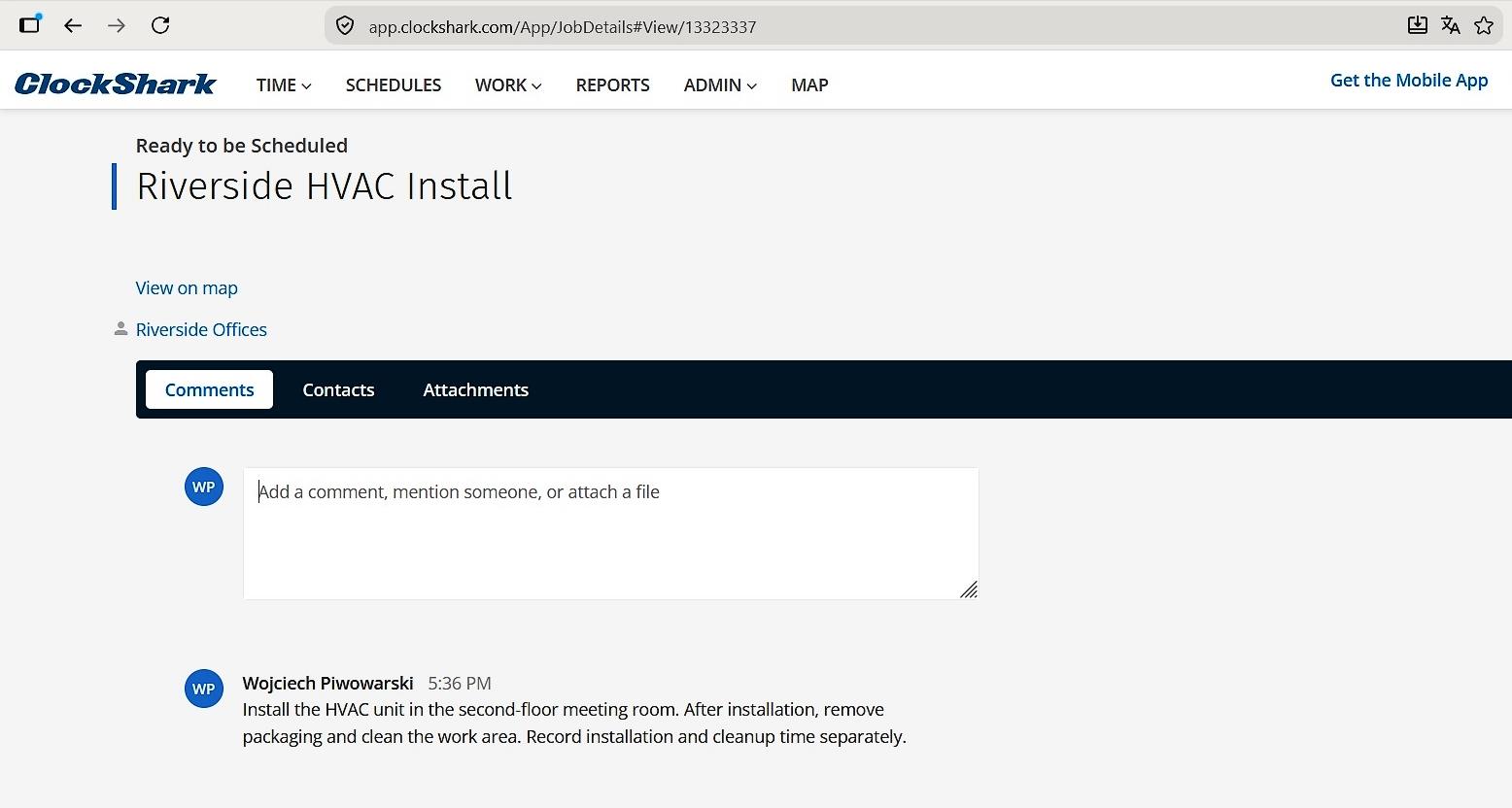Viewport: 1512px width, 808px height.
Task: Bookmark this page with the star icon
Action: (x=1484, y=25)
